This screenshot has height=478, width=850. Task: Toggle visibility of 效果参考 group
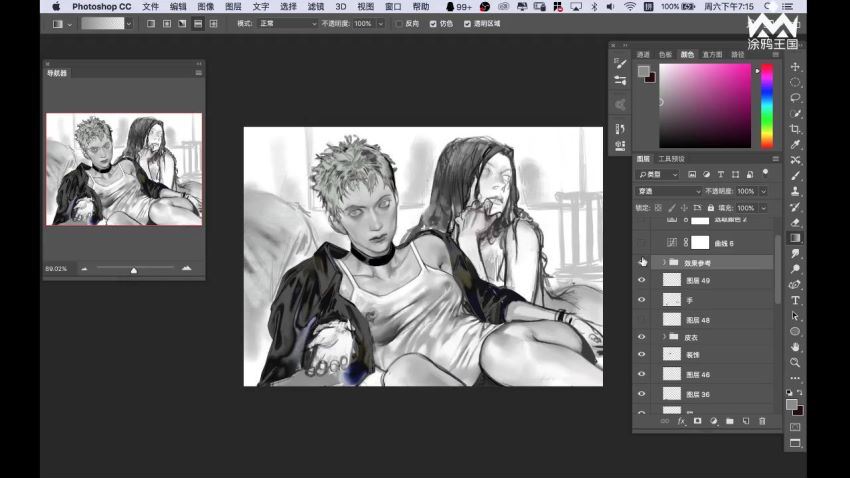[642, 262]
